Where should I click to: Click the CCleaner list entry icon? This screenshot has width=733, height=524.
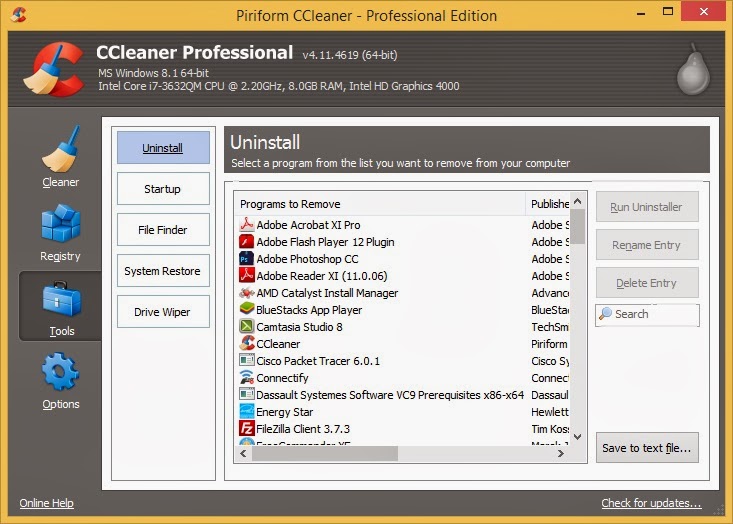pyautogui.click(x=246, y=344)
